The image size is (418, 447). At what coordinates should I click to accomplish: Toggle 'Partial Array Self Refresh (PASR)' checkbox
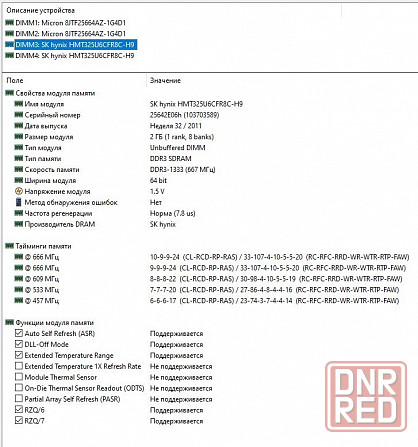(x=19, y=399)
